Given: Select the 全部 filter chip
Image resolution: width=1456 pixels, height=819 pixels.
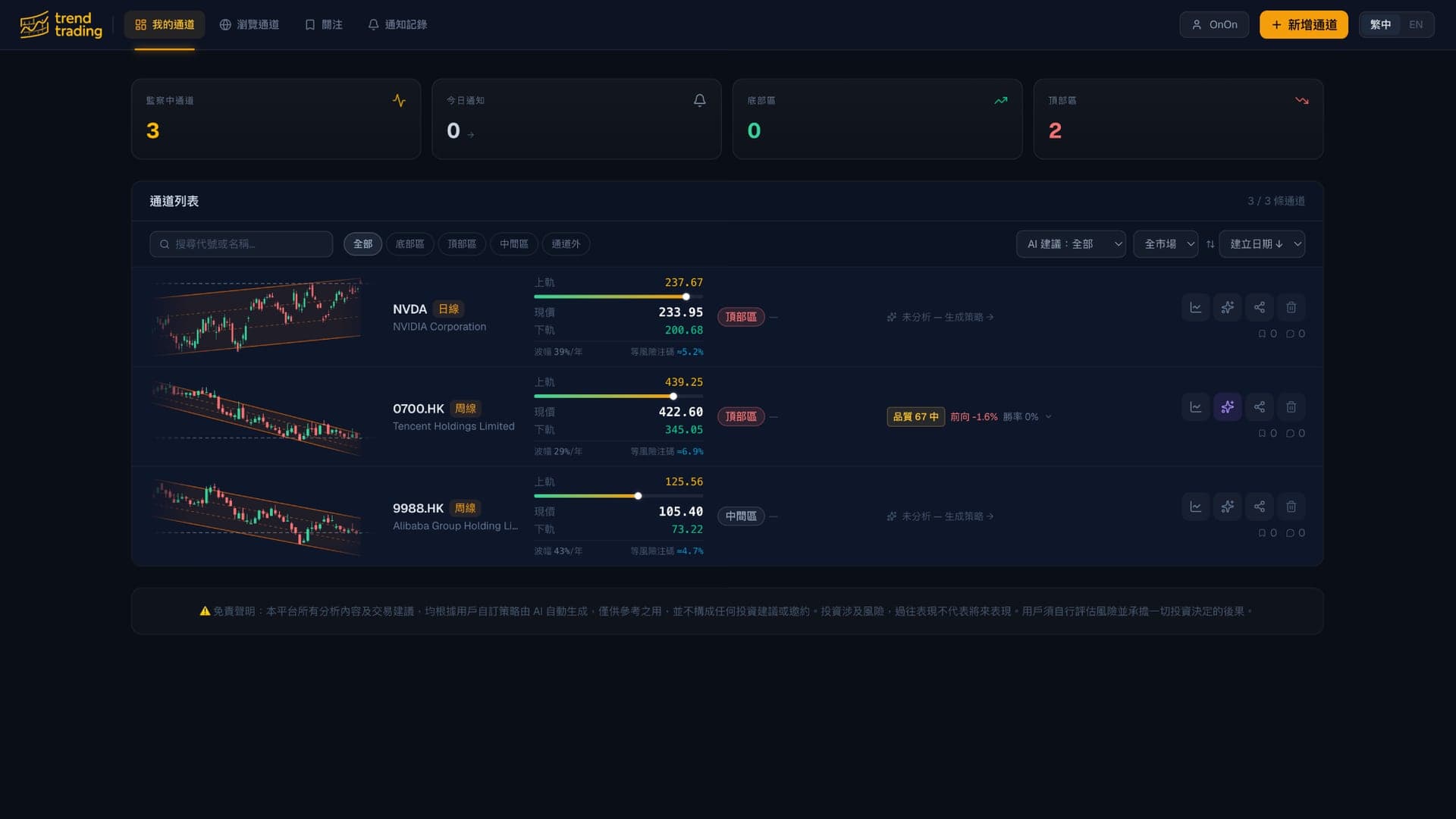Looking at the screenshot, I should (x=362, y=244).
